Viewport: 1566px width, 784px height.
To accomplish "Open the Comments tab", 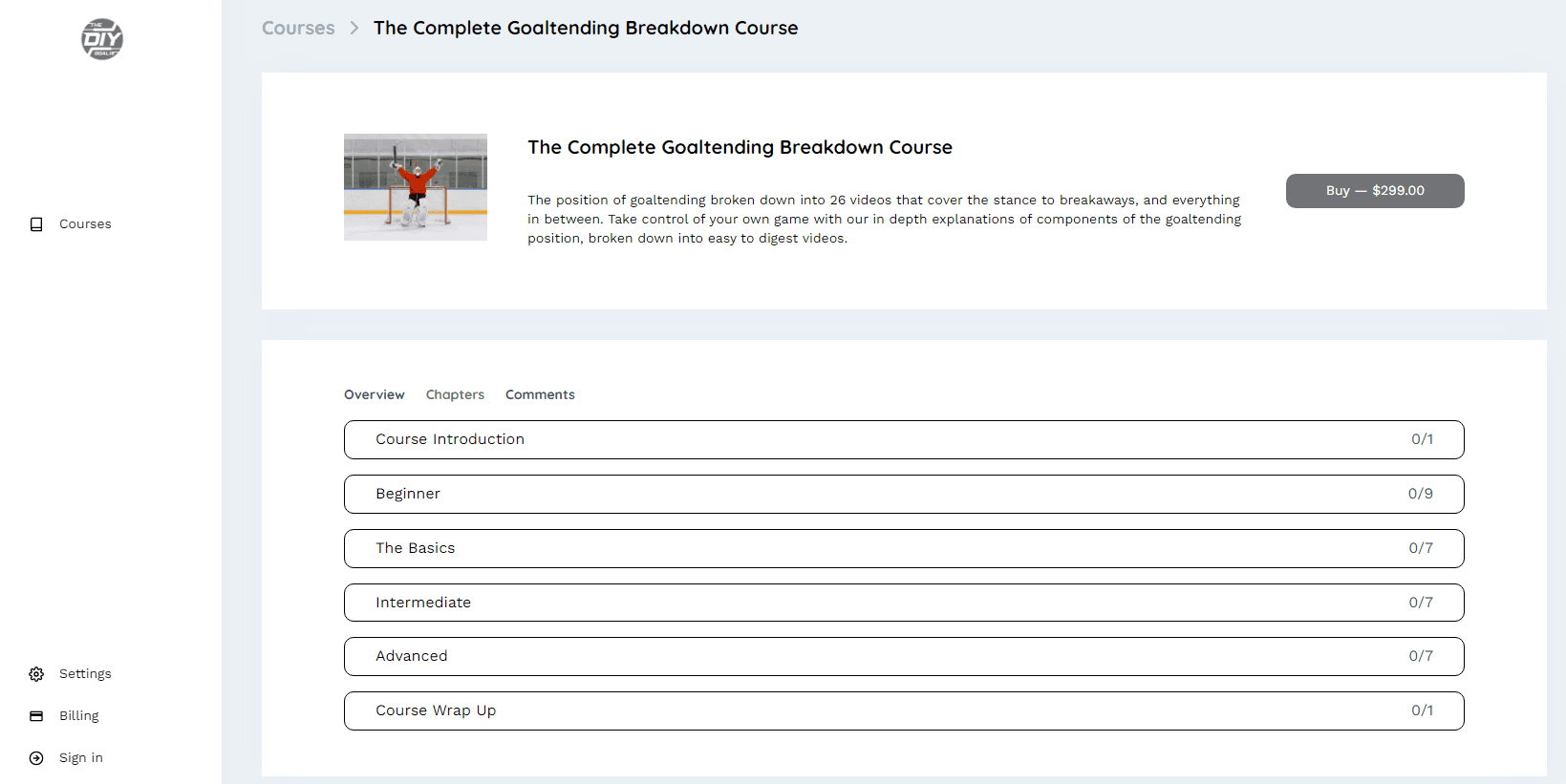I will pos(540,394).
